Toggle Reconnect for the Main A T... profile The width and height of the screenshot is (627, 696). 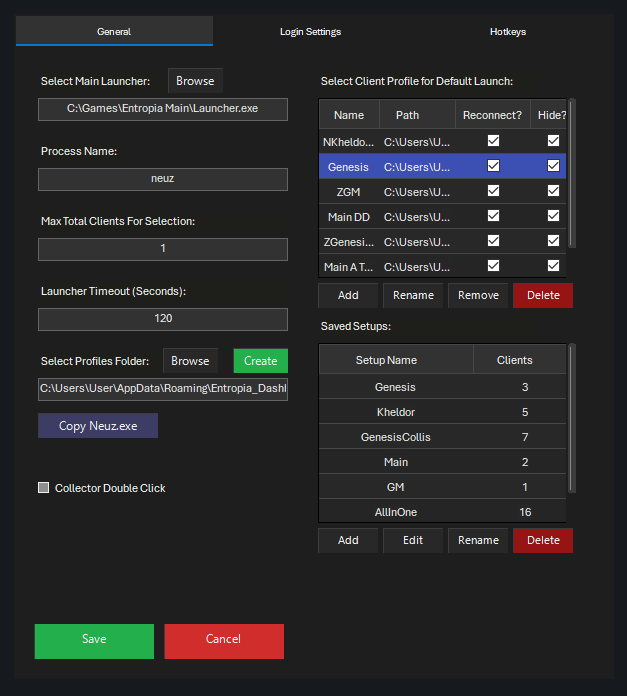(493, 265)
